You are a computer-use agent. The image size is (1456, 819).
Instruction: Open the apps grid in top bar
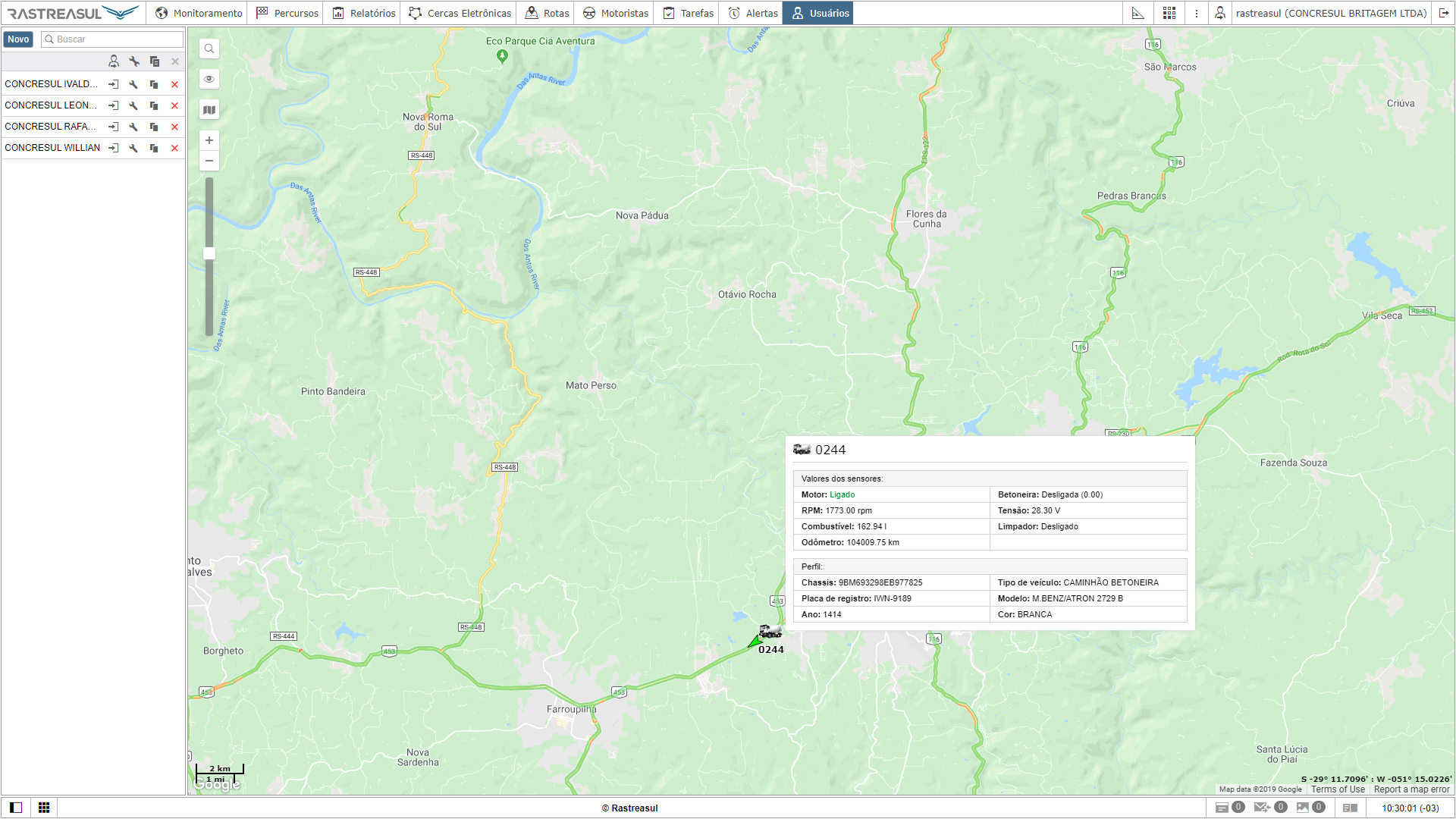click(x=1169, y=13)
